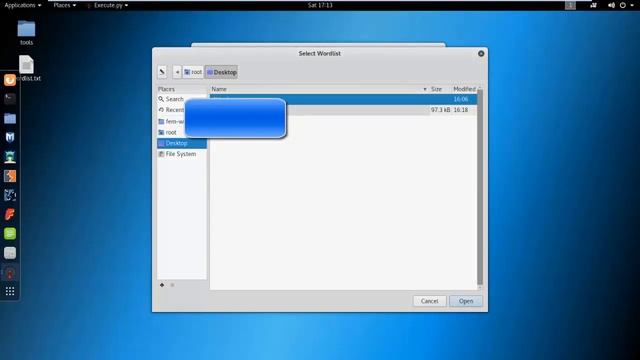This screenshot has height=360, width=640.
Task: Launch Metasploit from the dock
Action: point(10,138)
